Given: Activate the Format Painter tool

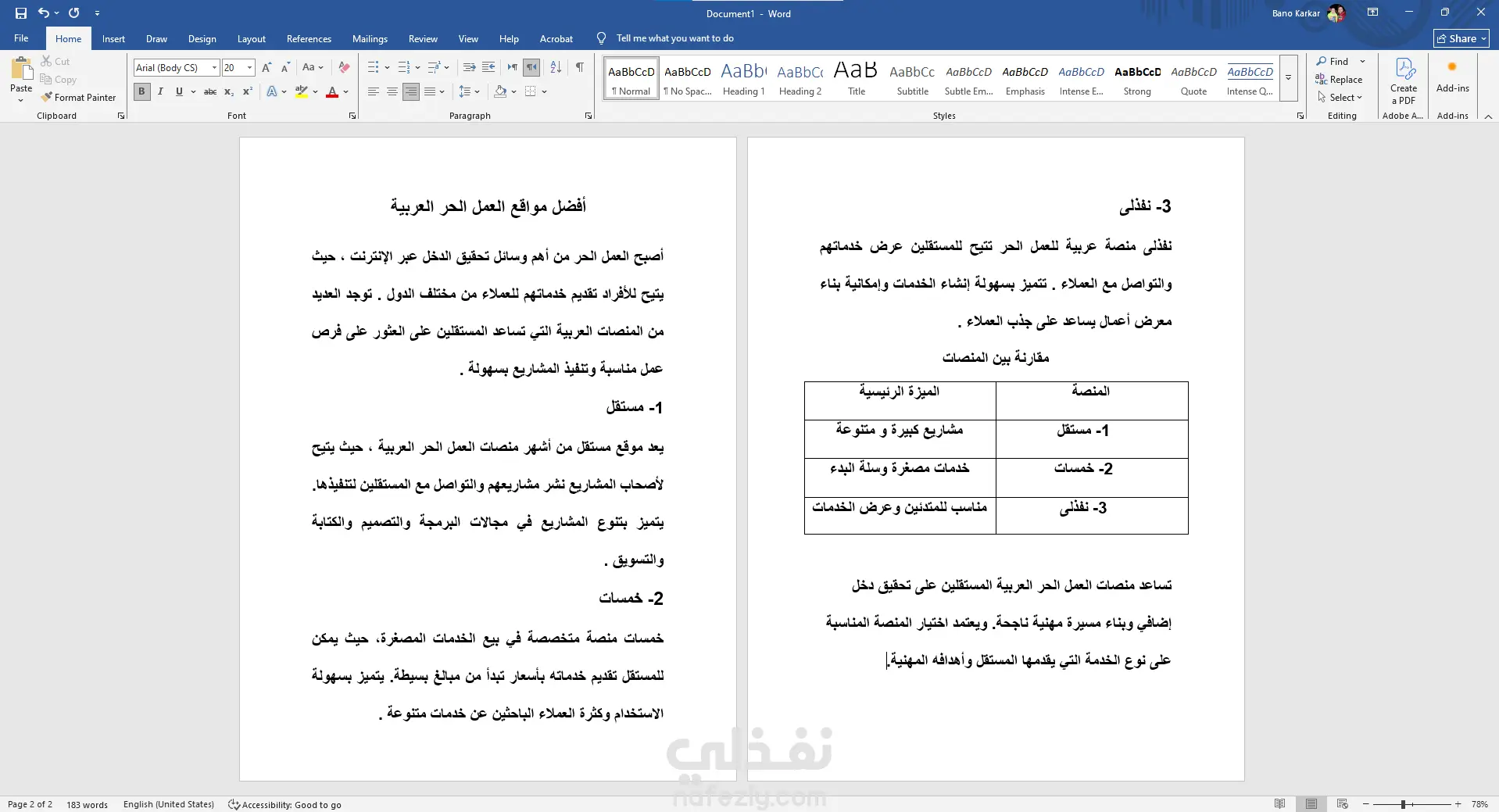Looking at the screenshot, I should tap(78, 98).
